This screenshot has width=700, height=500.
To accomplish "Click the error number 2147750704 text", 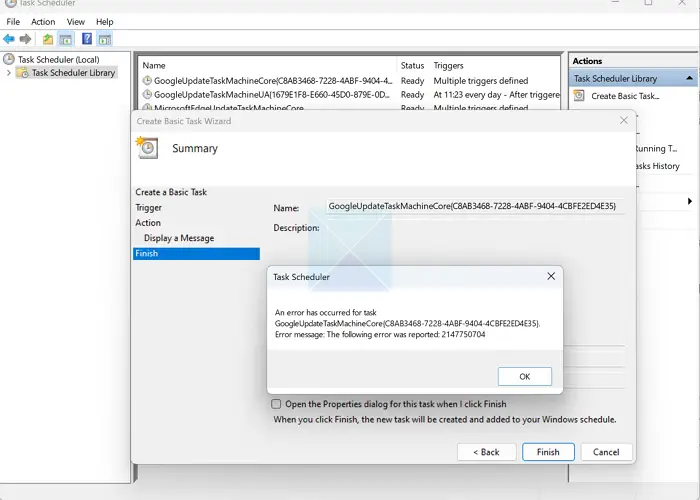I will 463,334.
